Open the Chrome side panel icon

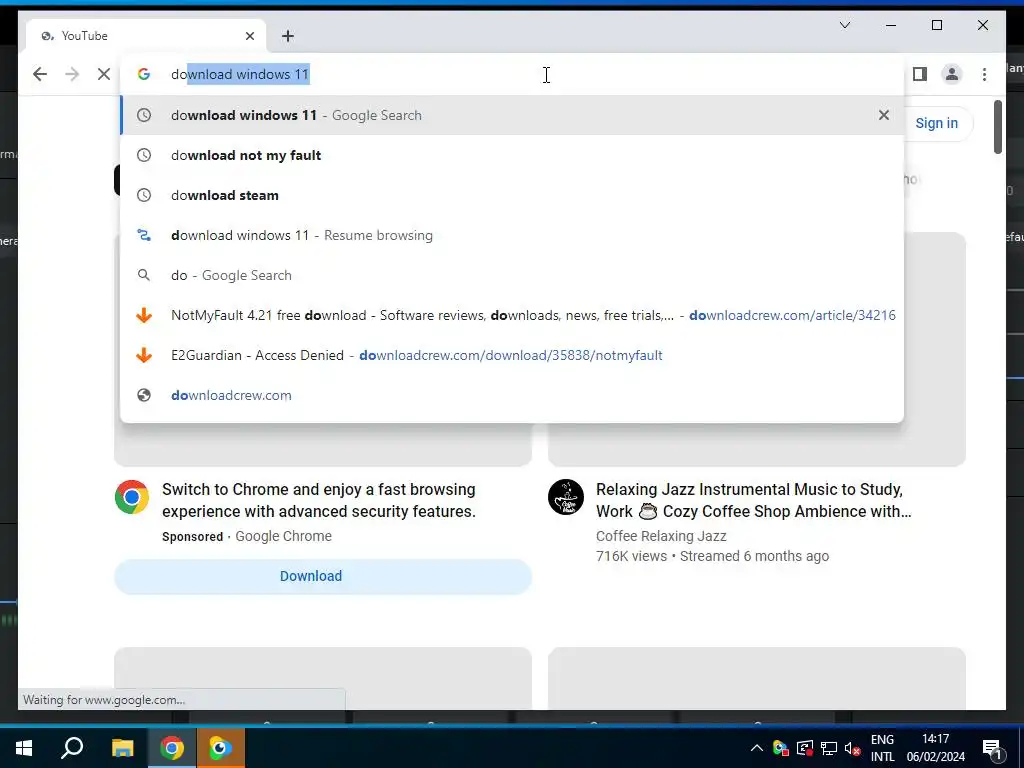tap(920, 74)
